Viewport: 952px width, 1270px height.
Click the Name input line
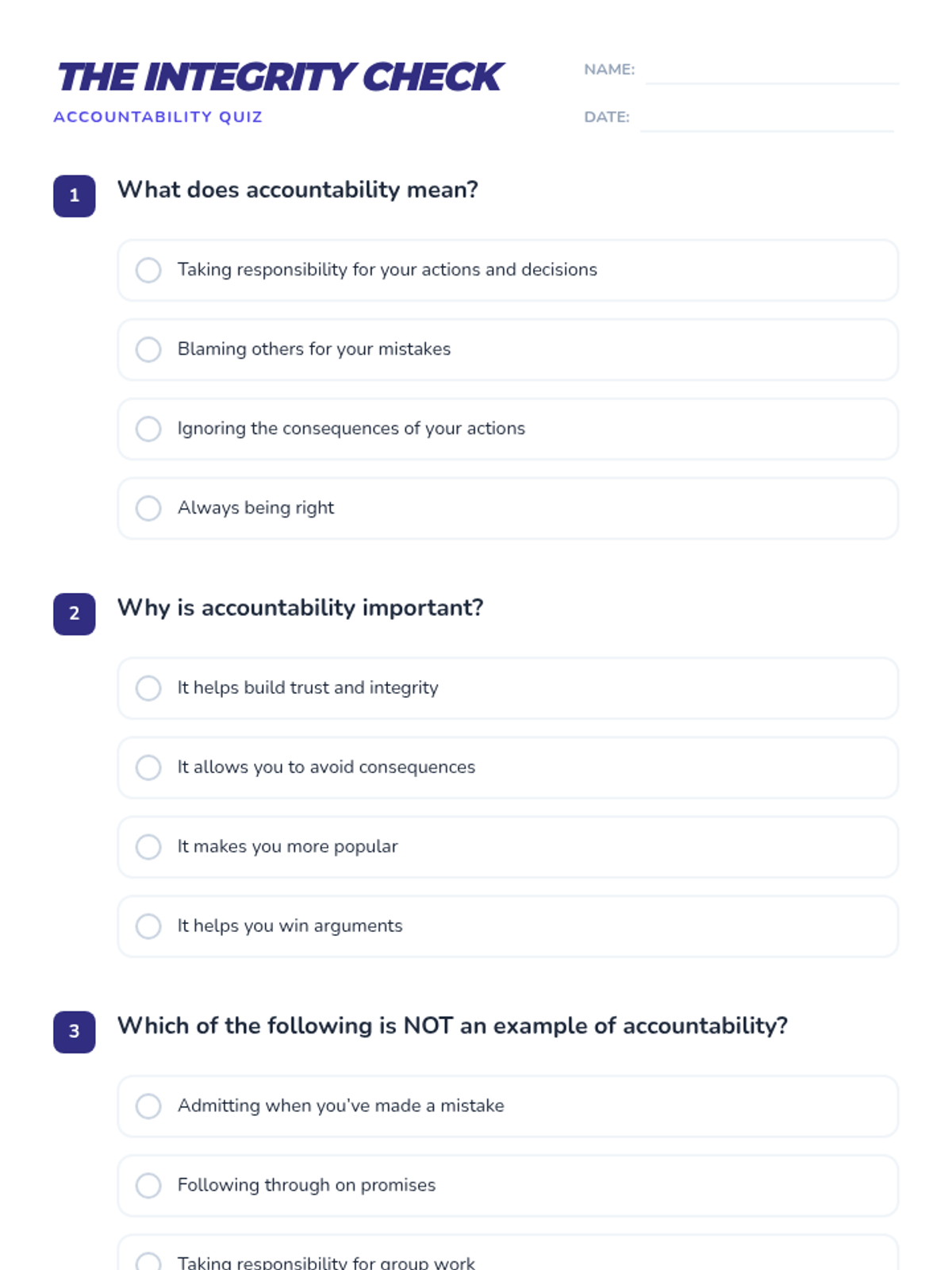pos(771,71)
